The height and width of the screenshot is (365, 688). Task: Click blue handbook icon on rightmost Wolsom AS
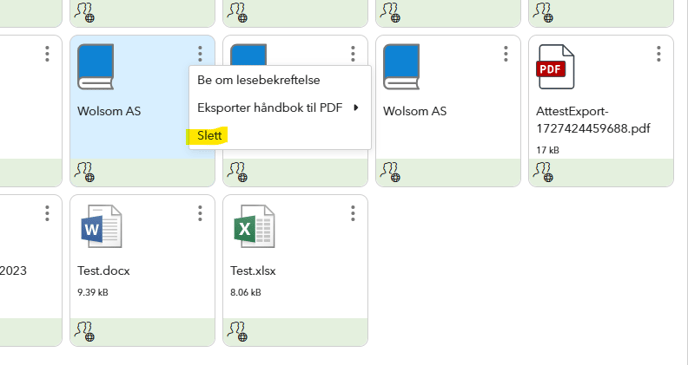[401, 67]
